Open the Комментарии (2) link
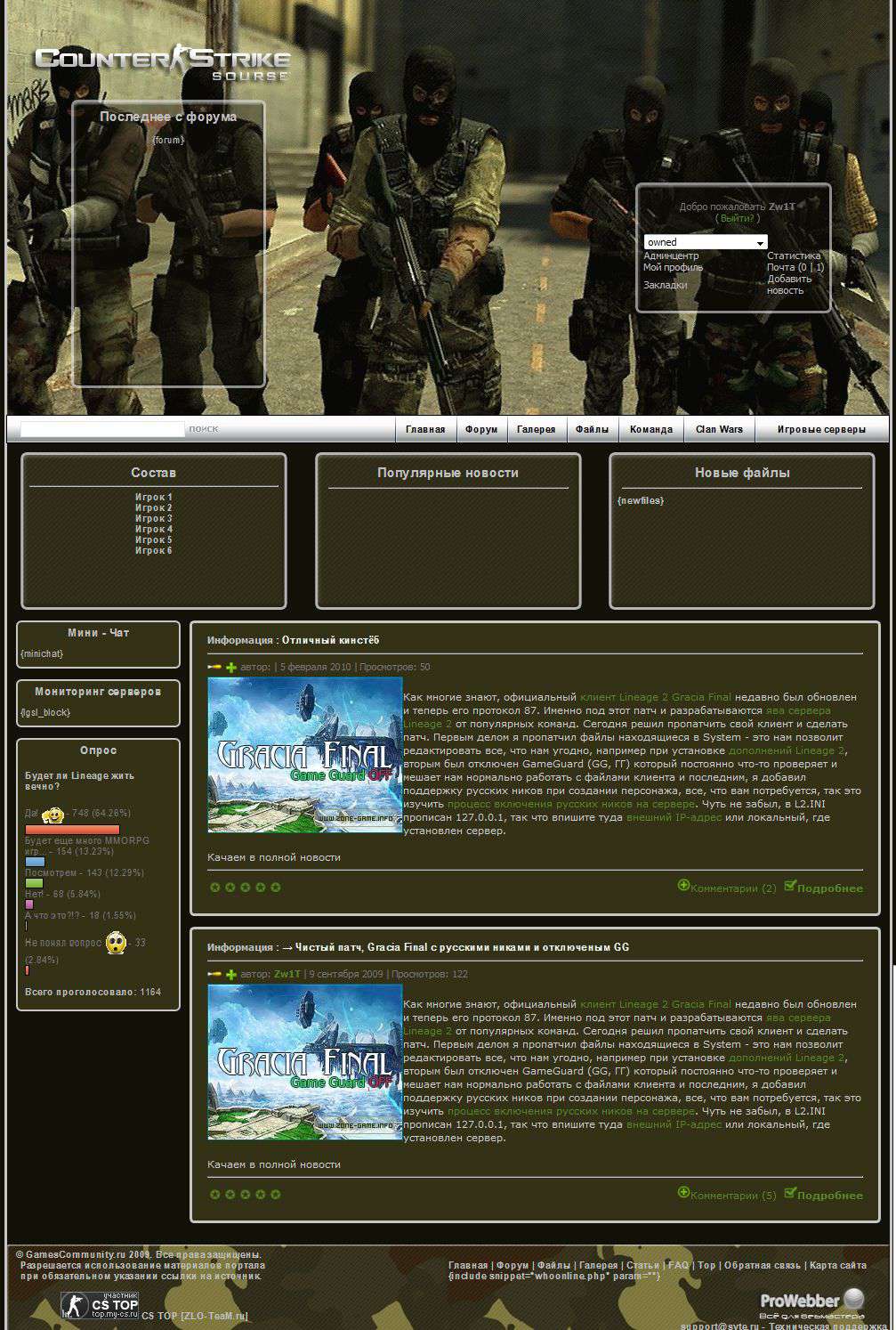Screen dimensions: 896x1330 [x=733, y=888]
